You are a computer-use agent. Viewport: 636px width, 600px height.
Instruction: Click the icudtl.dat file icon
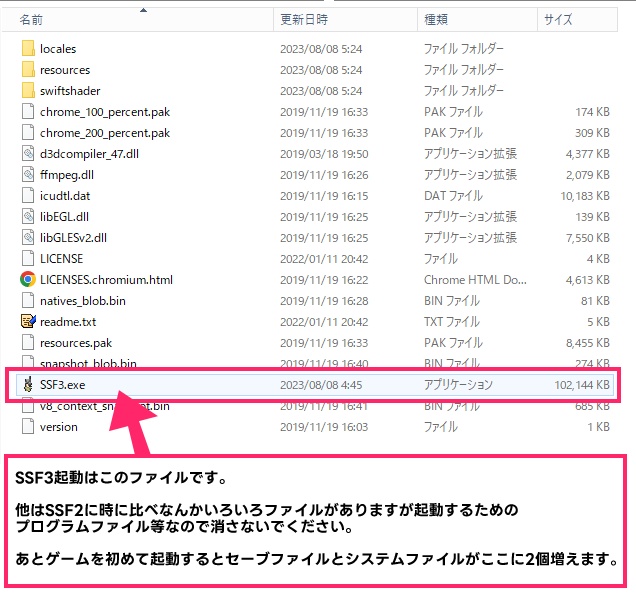(28, 196)
